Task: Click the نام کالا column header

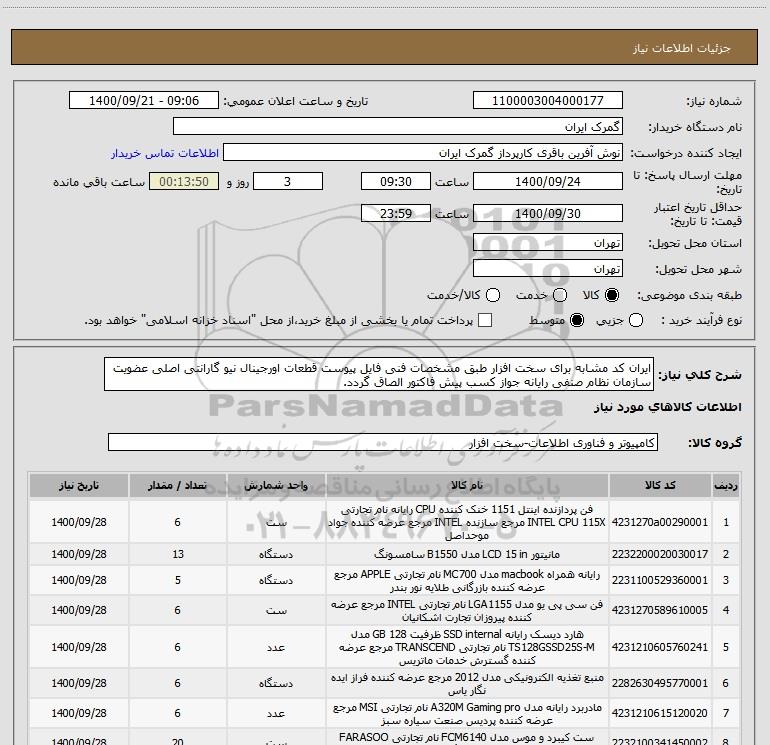Action: pyautogui.click(x=467, y=485)
